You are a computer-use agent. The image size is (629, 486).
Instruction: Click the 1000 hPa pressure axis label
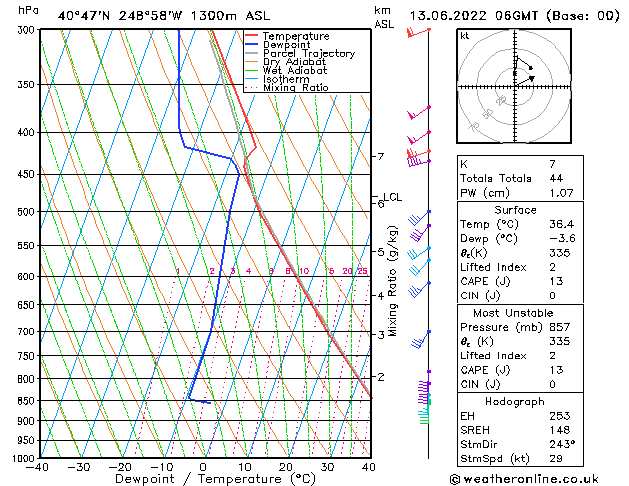pos(25,458)
